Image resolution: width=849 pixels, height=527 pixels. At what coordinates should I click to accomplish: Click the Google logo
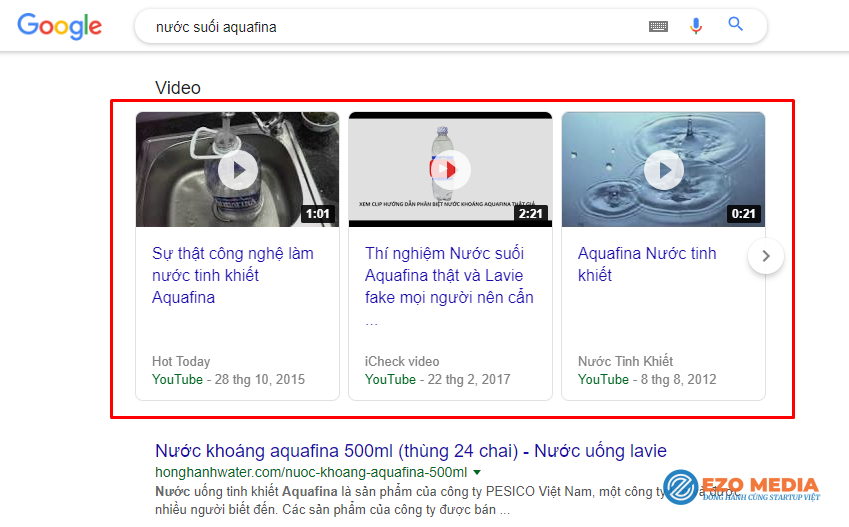(59, 27)
